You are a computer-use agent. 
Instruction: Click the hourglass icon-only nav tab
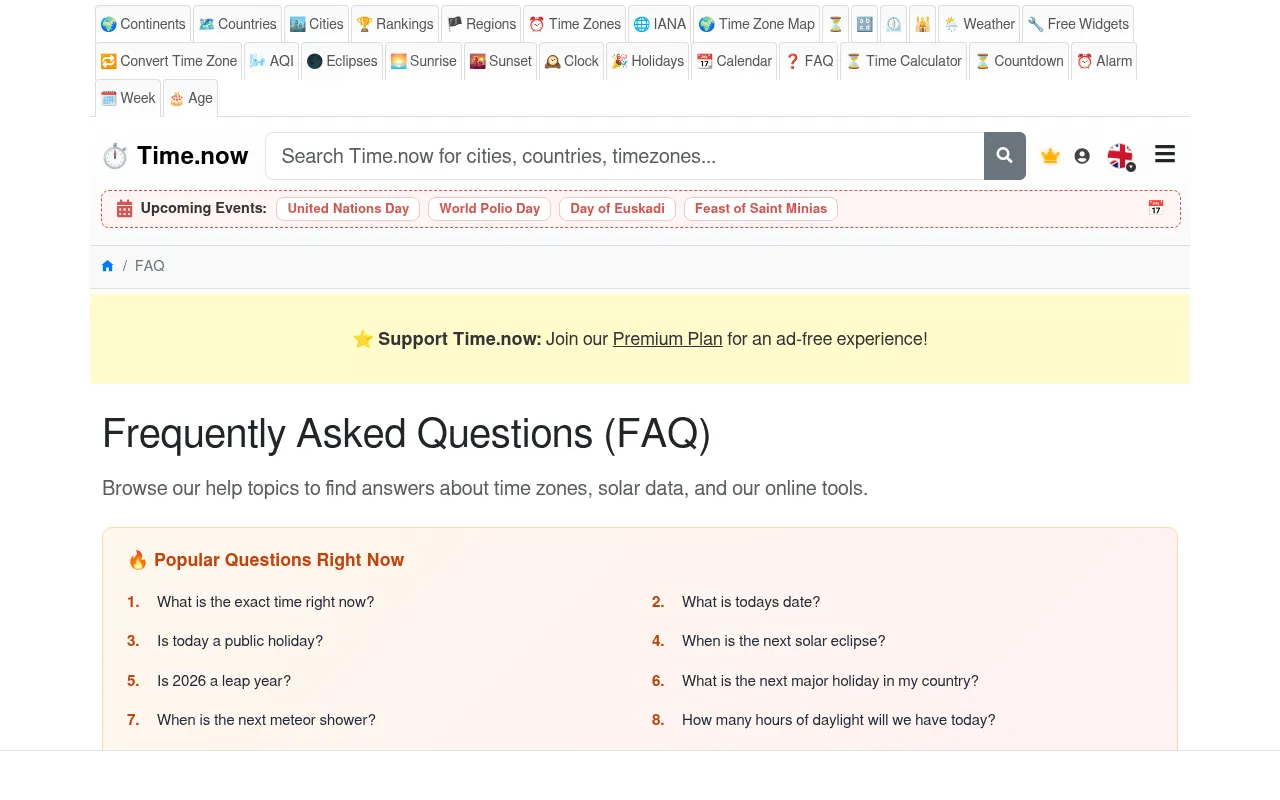coord(836,24)
